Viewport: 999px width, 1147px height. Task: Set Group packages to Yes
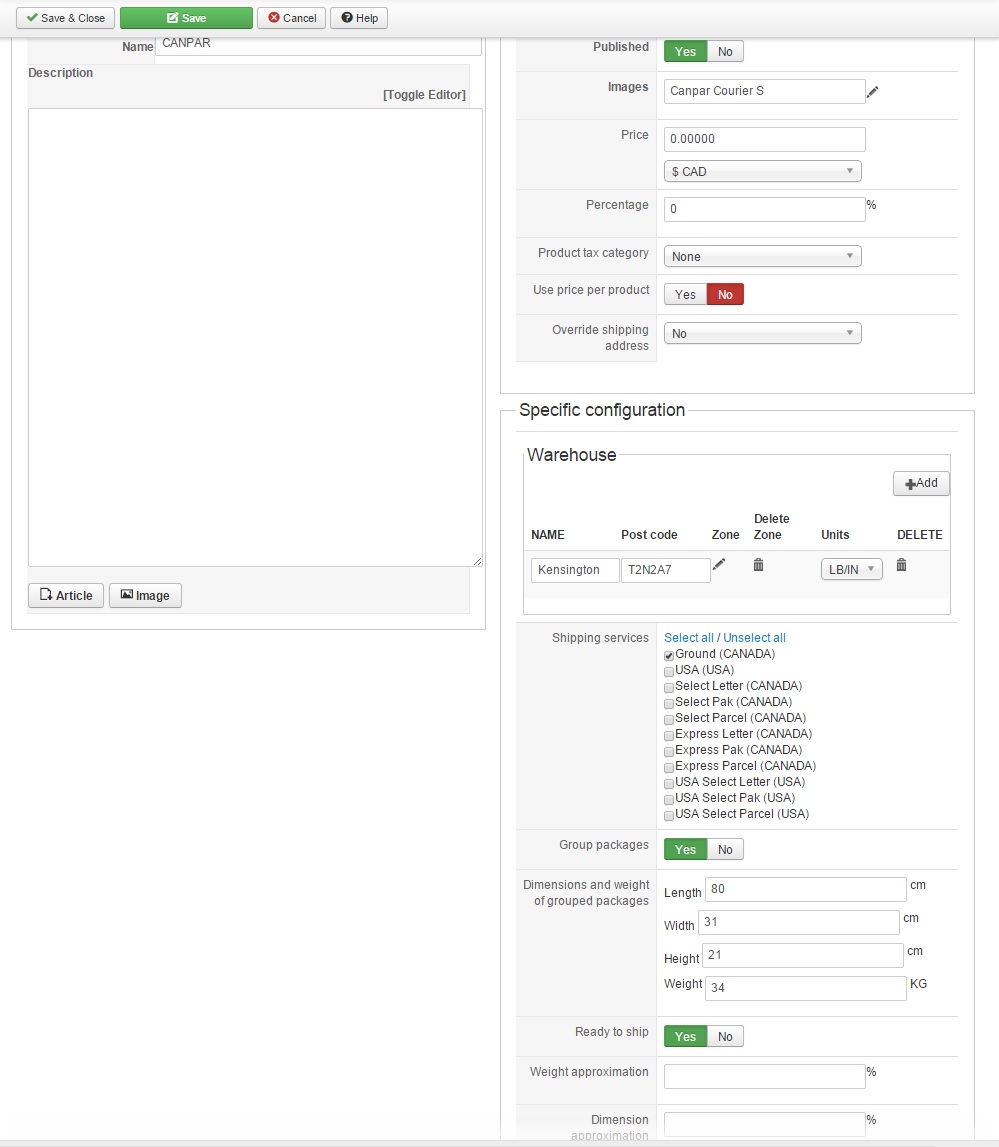tap(685, 850)
